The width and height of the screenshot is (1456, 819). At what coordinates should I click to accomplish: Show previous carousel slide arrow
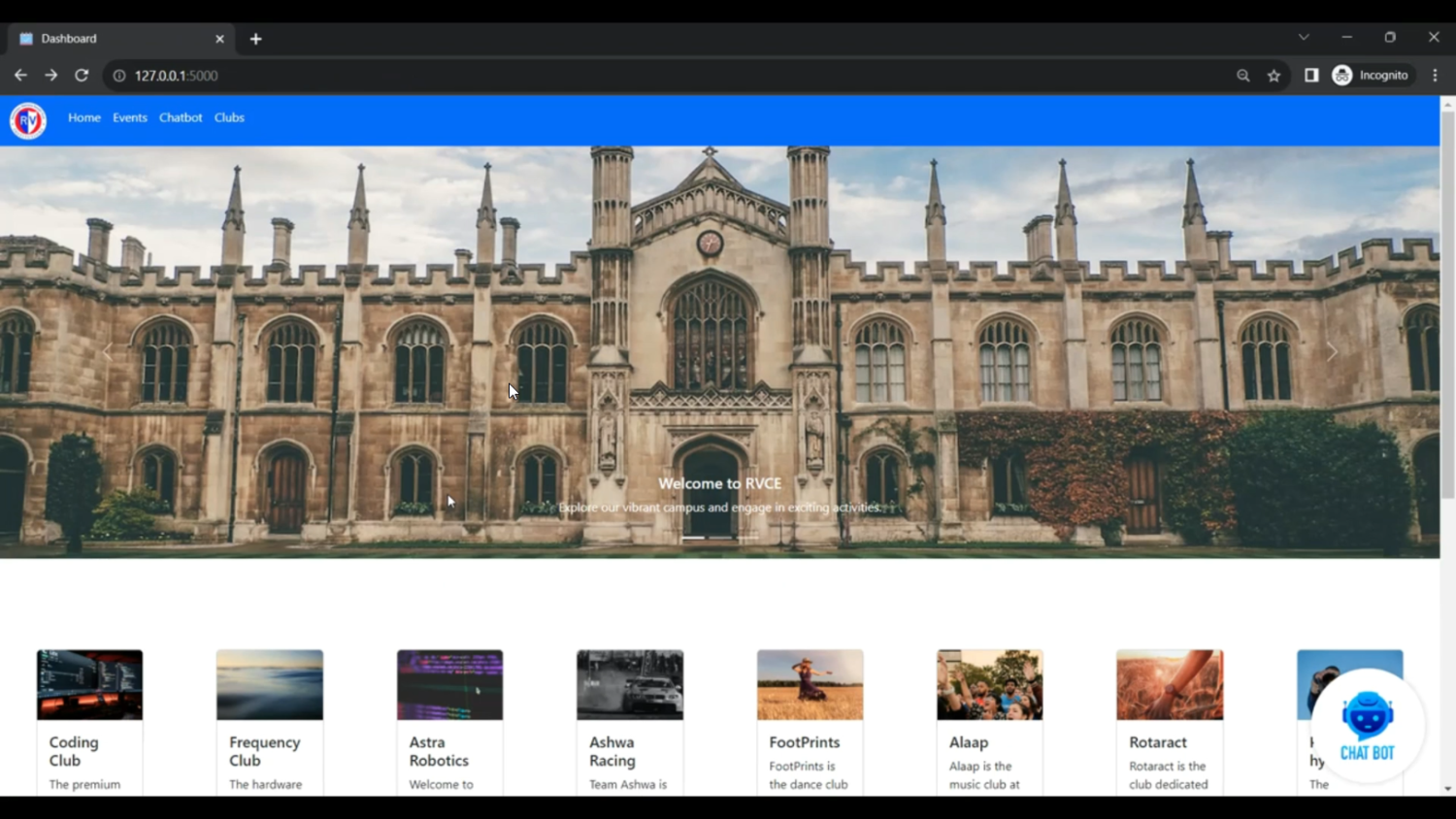[108, 352]
